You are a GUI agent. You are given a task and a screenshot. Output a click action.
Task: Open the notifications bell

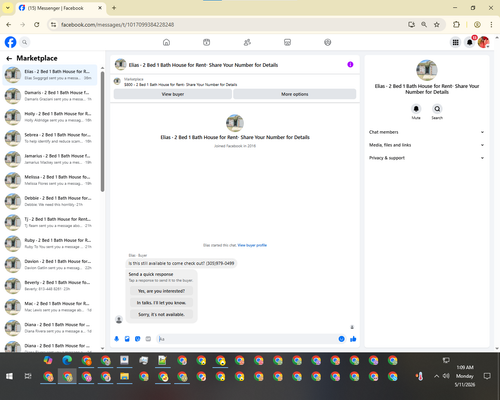click(x=469, y=42)
